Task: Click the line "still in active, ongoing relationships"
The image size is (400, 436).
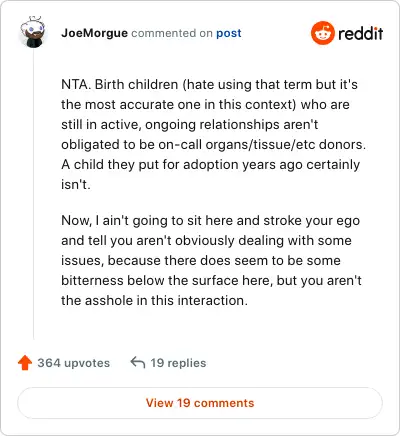Action: (x=189, y=125)
